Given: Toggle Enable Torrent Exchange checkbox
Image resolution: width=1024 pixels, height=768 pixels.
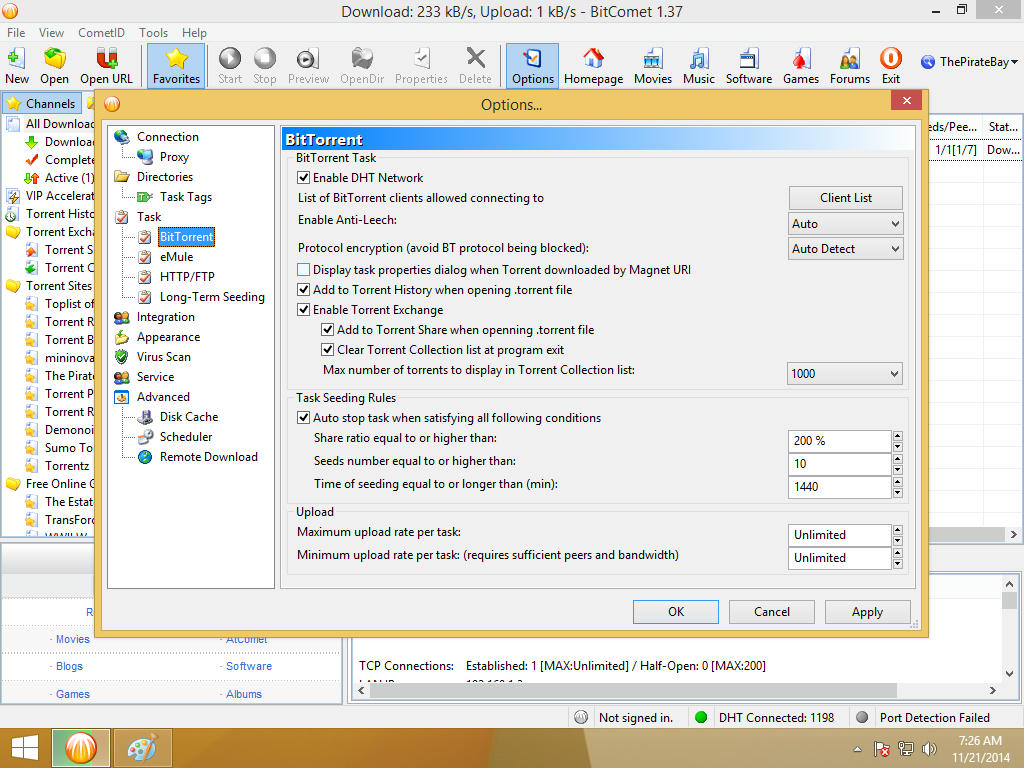Looking at the screenshot, I should (303, 310).
